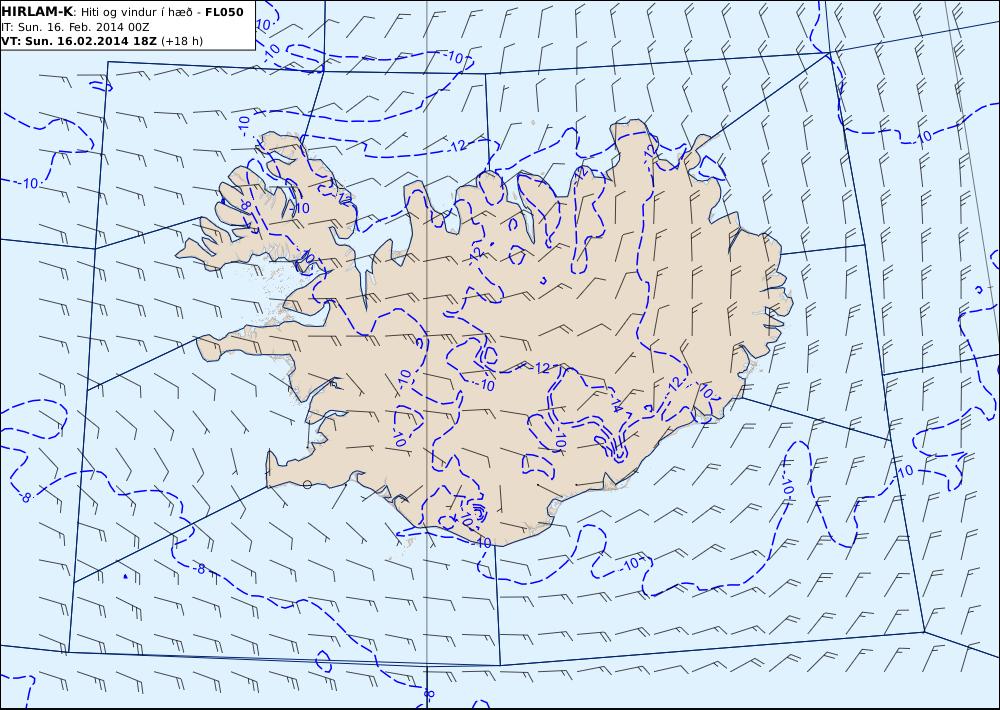
Task: Select the 'IT: Sun. 16. Feb. 2014 00Z' line
Action: tap(75, 27)
